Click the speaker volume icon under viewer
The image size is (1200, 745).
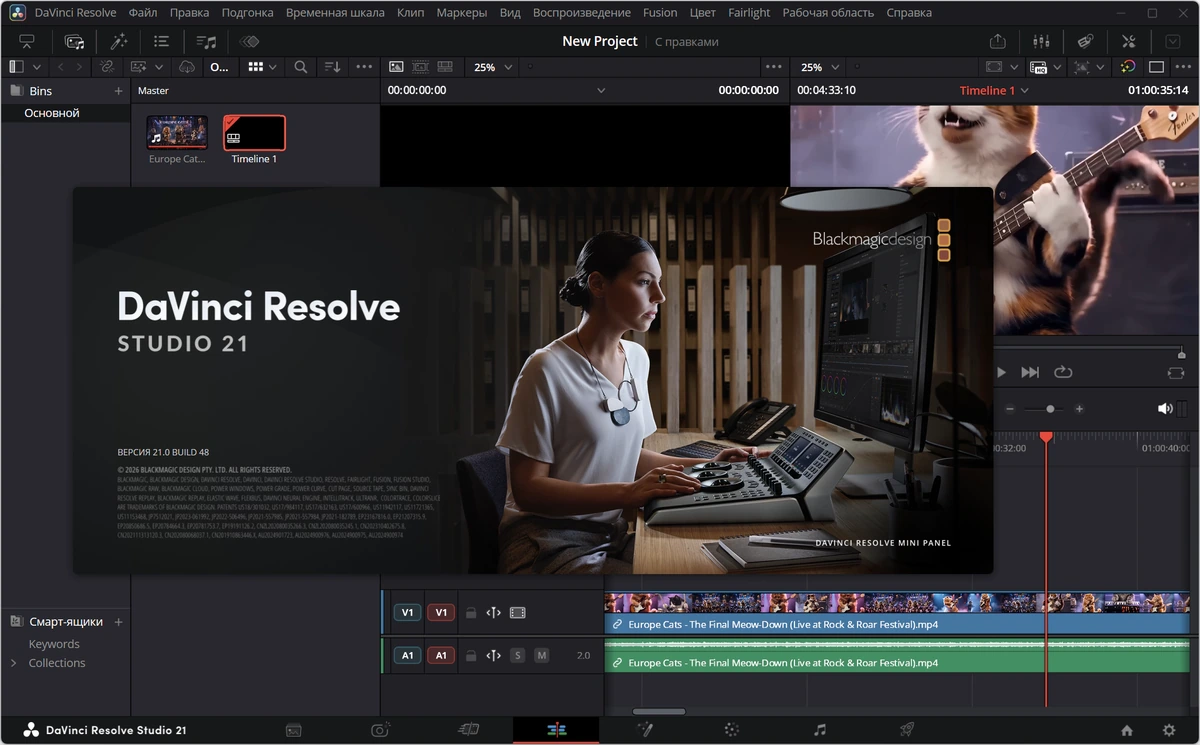pyautogui.click(x=1165, y=409)
